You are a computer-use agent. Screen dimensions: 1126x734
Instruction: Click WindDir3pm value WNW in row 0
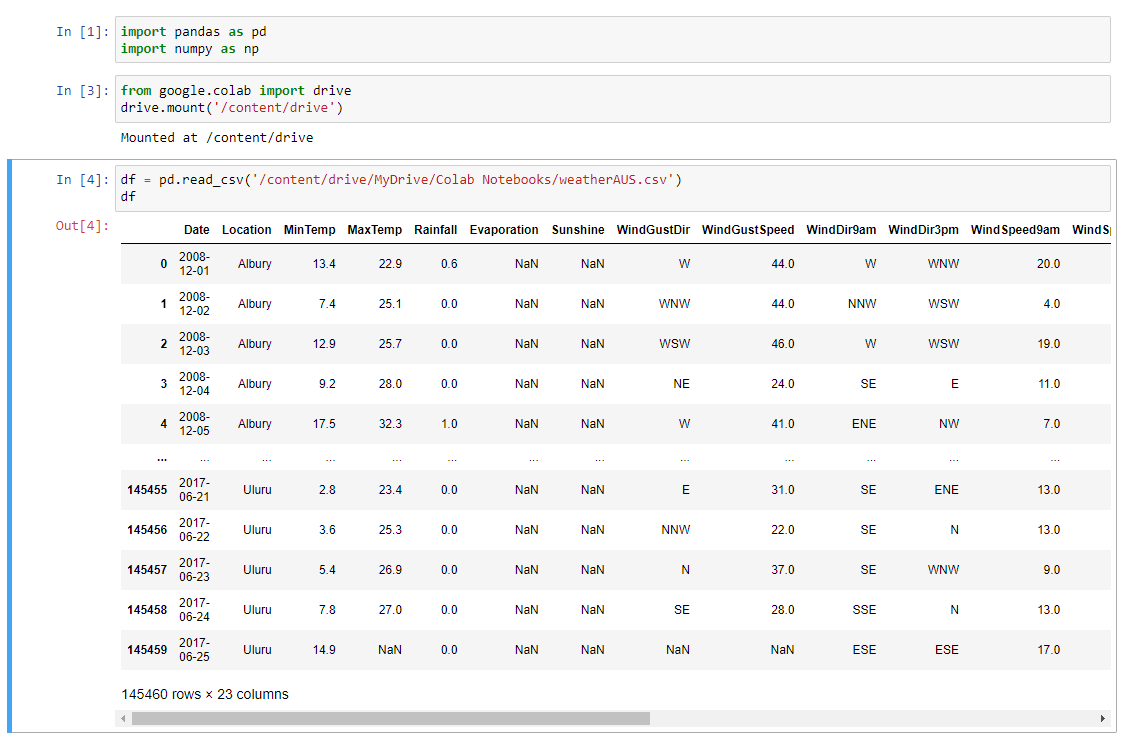tap(944, 264)
